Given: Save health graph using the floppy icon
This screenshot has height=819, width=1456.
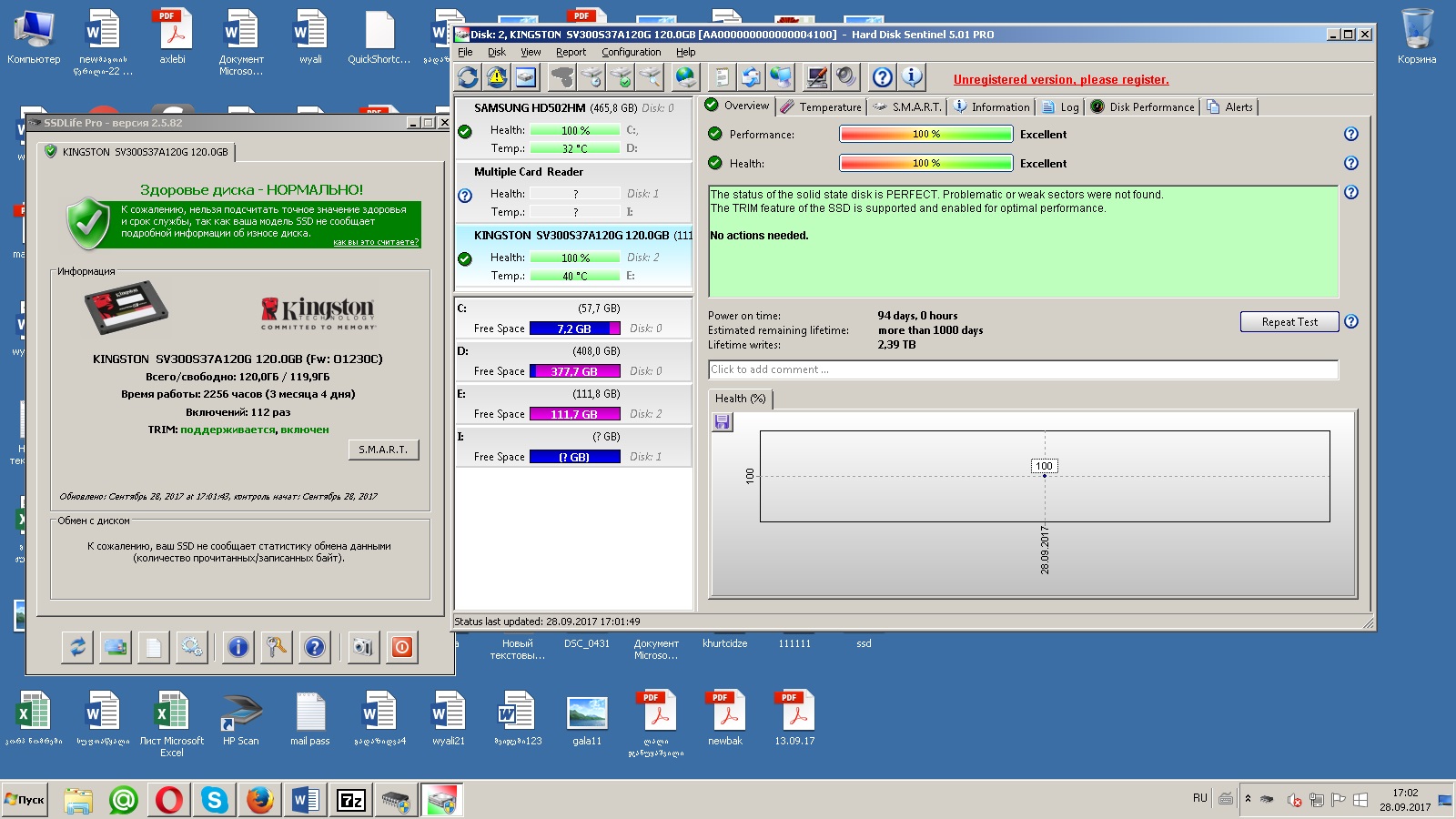Looking at the screenshot, I should (x=723, y=421).
